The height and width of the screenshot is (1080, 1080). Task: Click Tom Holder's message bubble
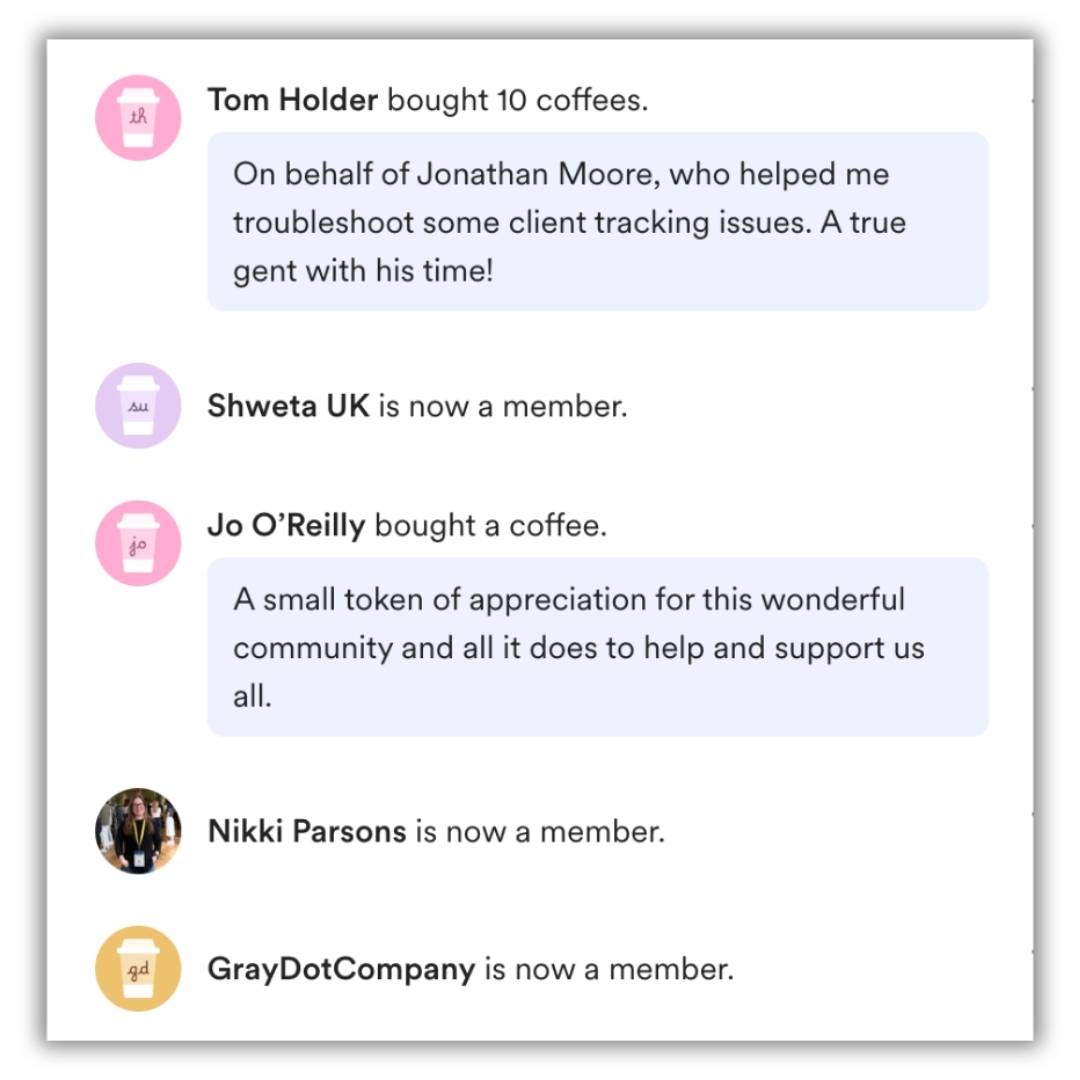coord(597,222)
